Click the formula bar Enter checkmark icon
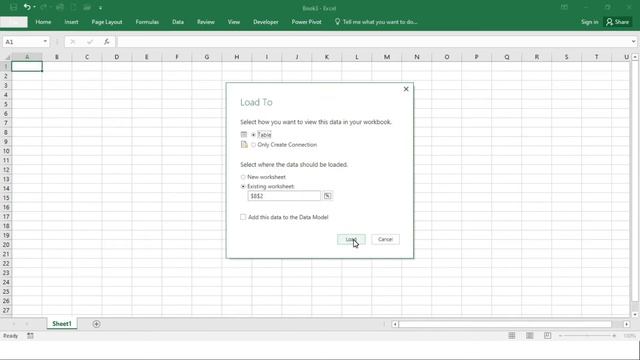Screen dimensions: 640x360 pyautogui.click(x=90, y=42)
